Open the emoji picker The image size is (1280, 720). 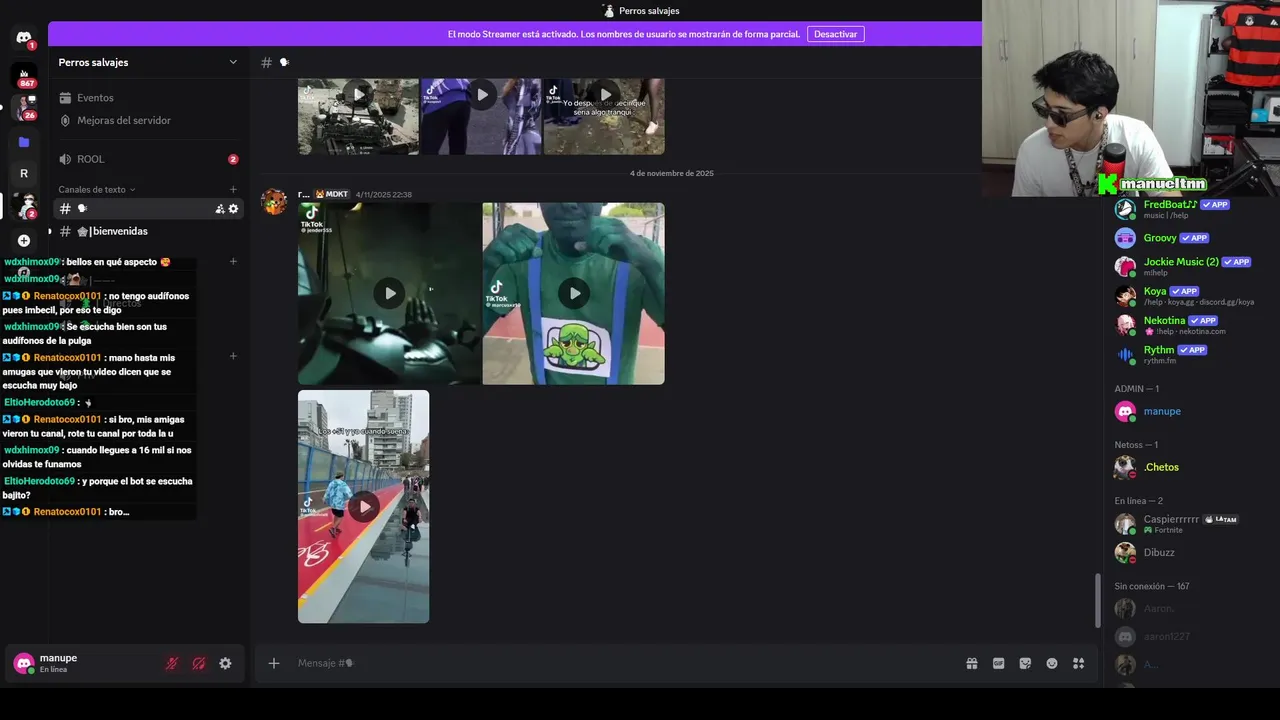click(x=1052, y=663)
